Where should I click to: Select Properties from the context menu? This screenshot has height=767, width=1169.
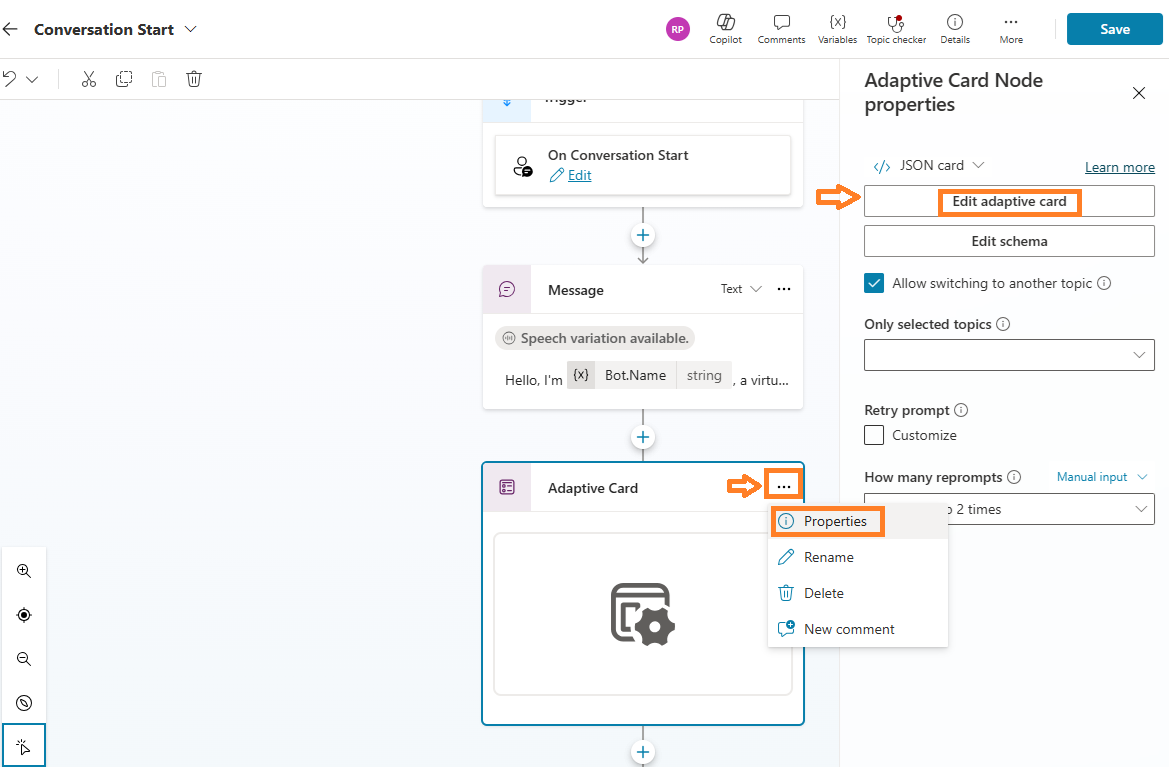coord(834,521)
